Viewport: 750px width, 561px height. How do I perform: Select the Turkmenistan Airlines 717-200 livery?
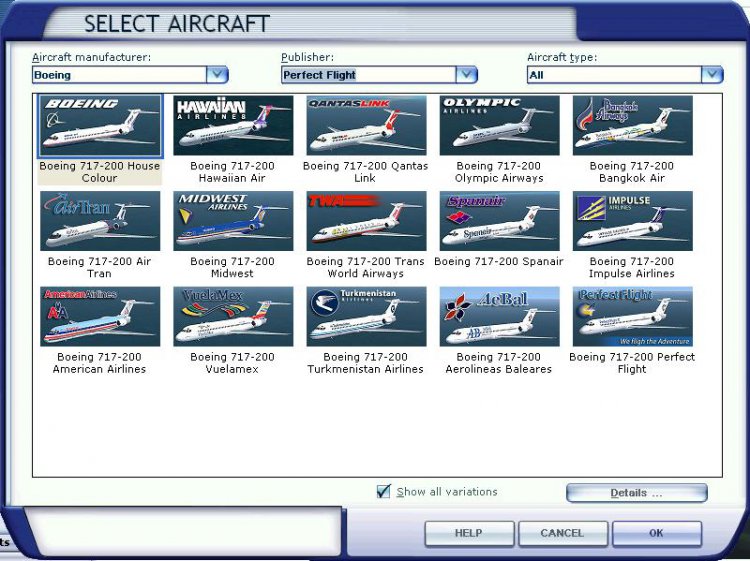point(366,316)
